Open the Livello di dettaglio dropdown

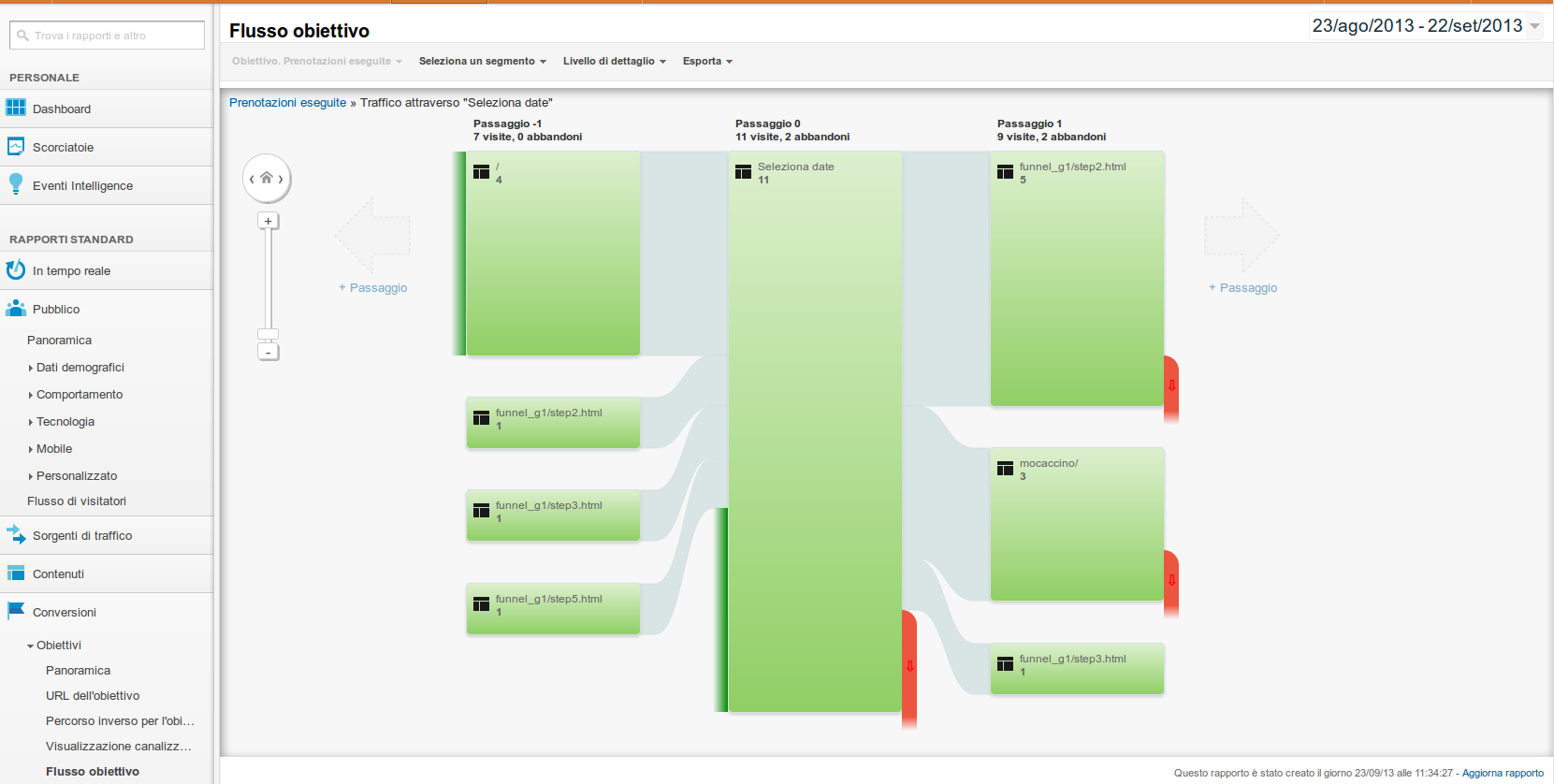pos(614,62)
